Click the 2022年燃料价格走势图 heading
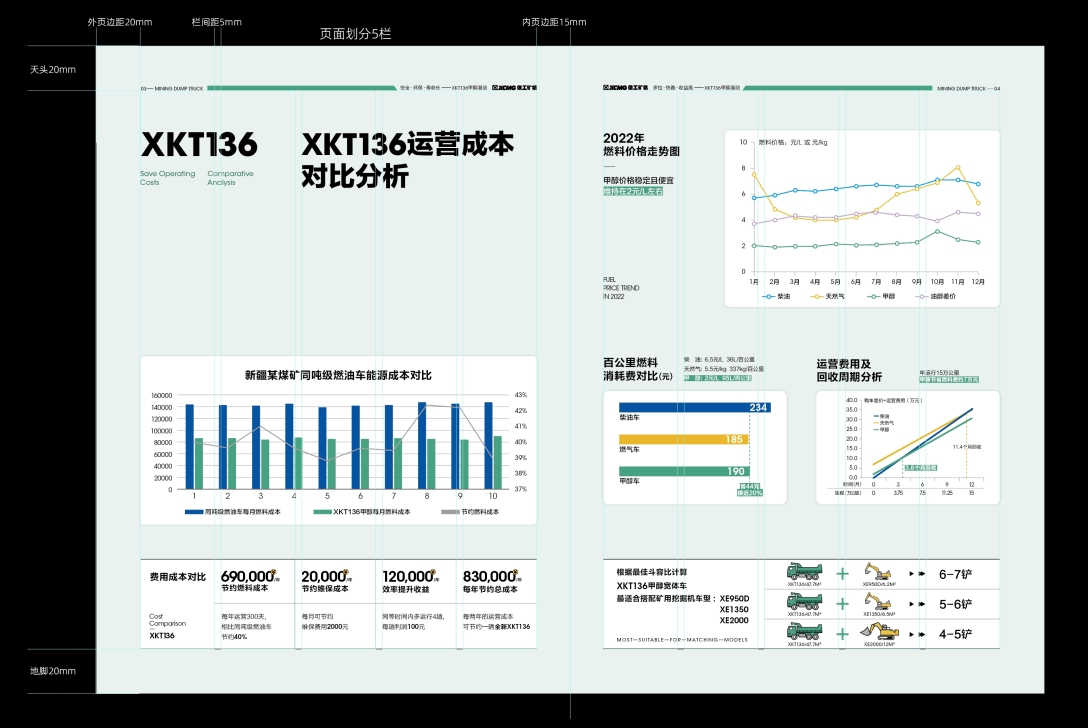The height and width of the screenshot is (728, 1088). 641,145
